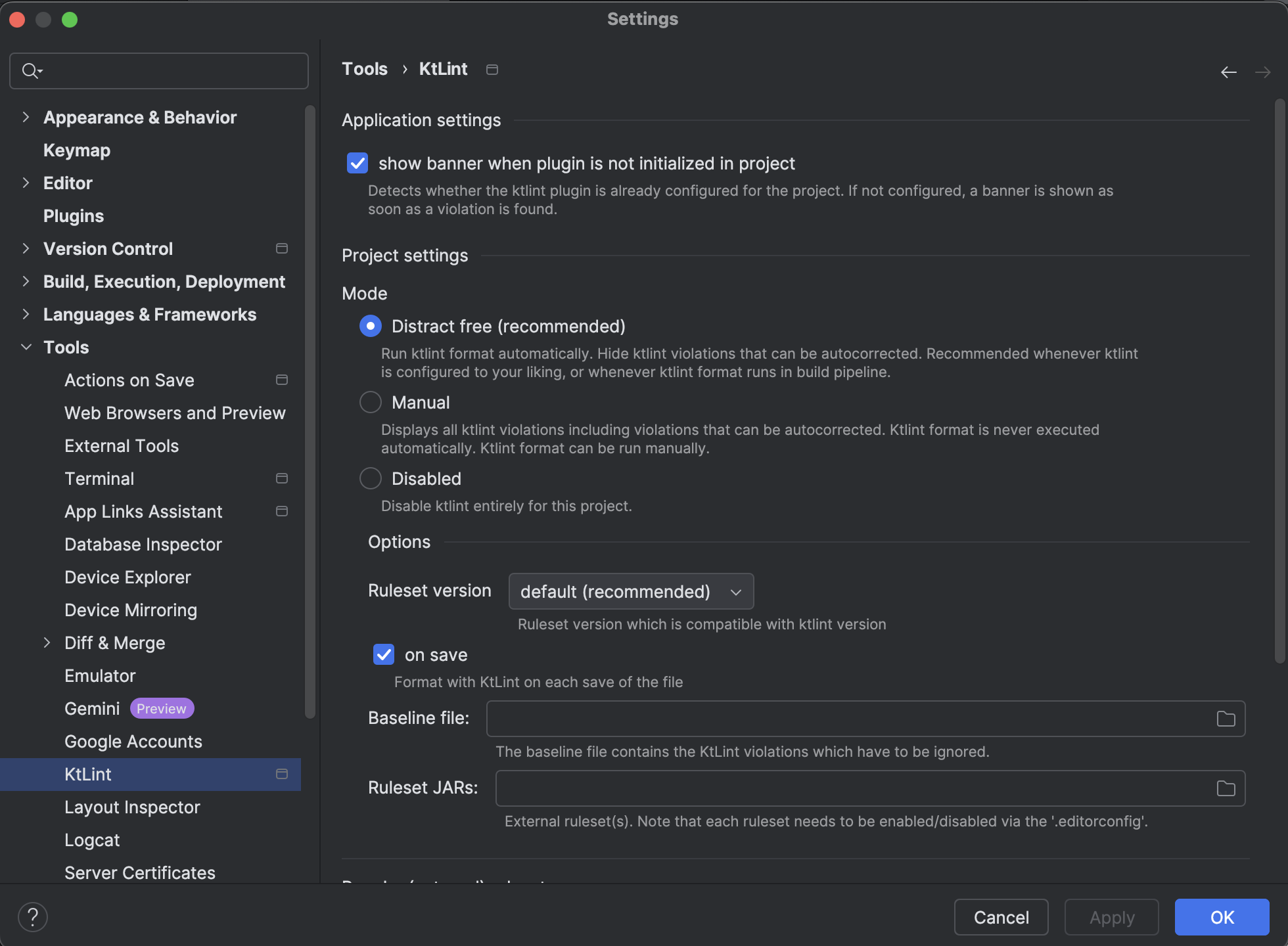Select the Disabled mode radio button
The image size is (1288, 946).
[x=371, y=479]
